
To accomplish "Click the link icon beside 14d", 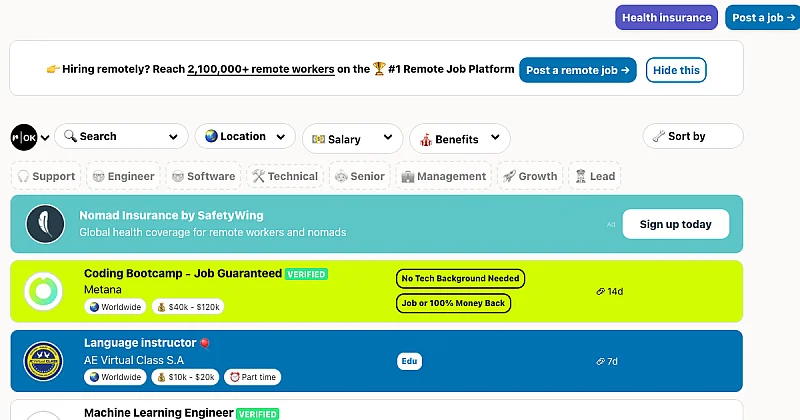I will pos(600,292).
